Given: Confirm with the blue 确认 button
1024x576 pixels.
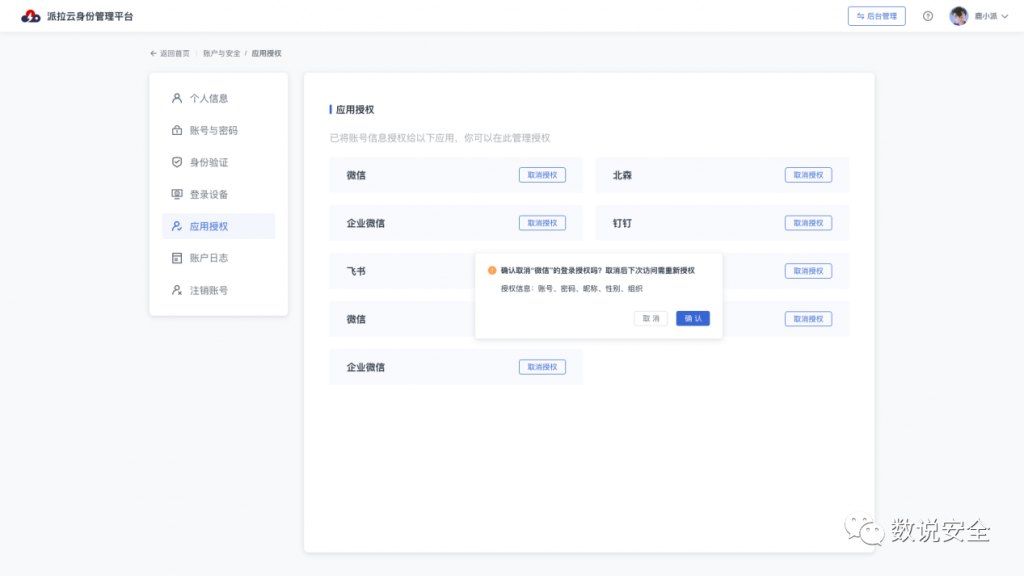Looking at the screenshot, I should pyautogui.click(x=693, y=319).
